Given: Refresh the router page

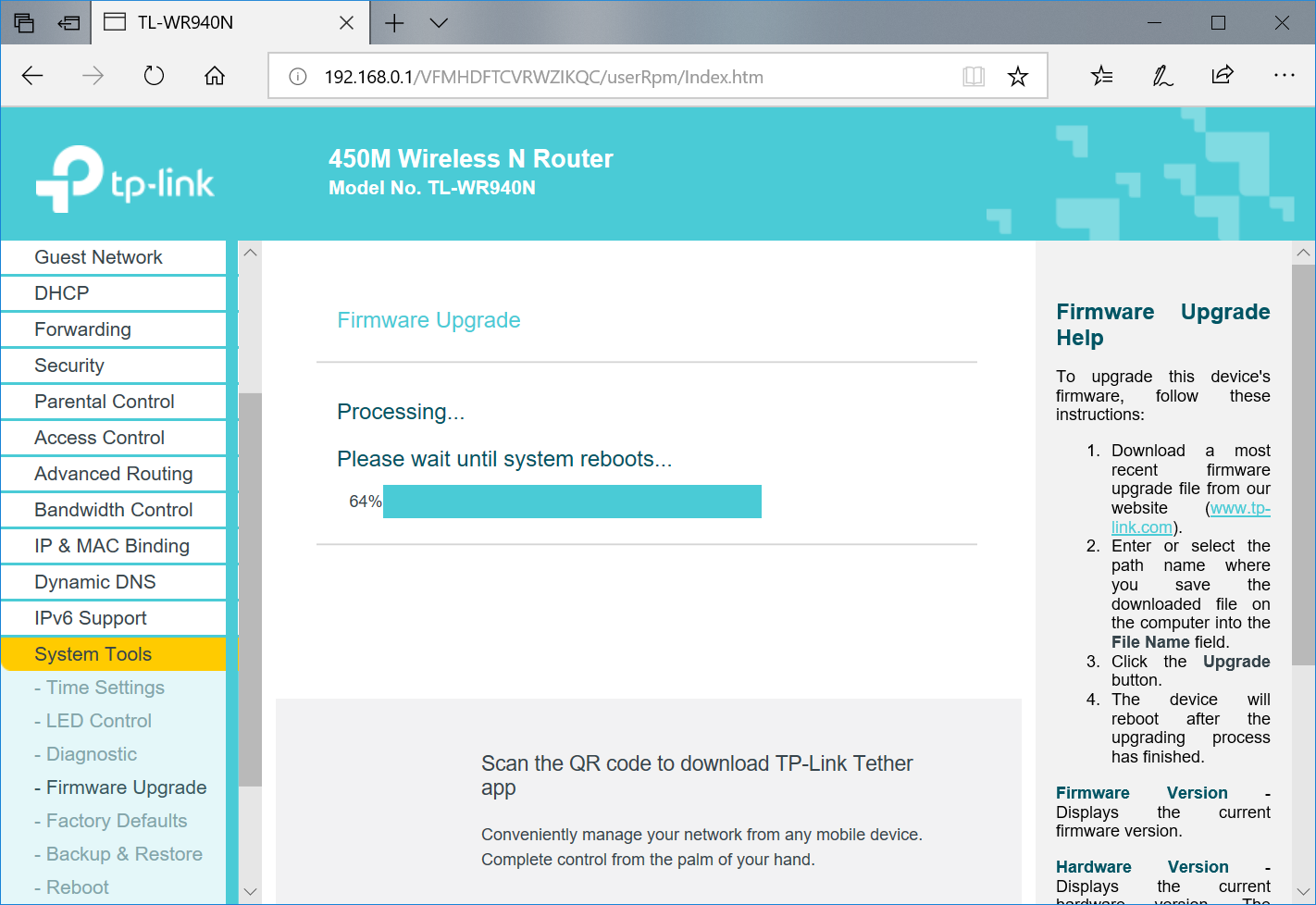Looking at the screenshot, I should point(154,76).
